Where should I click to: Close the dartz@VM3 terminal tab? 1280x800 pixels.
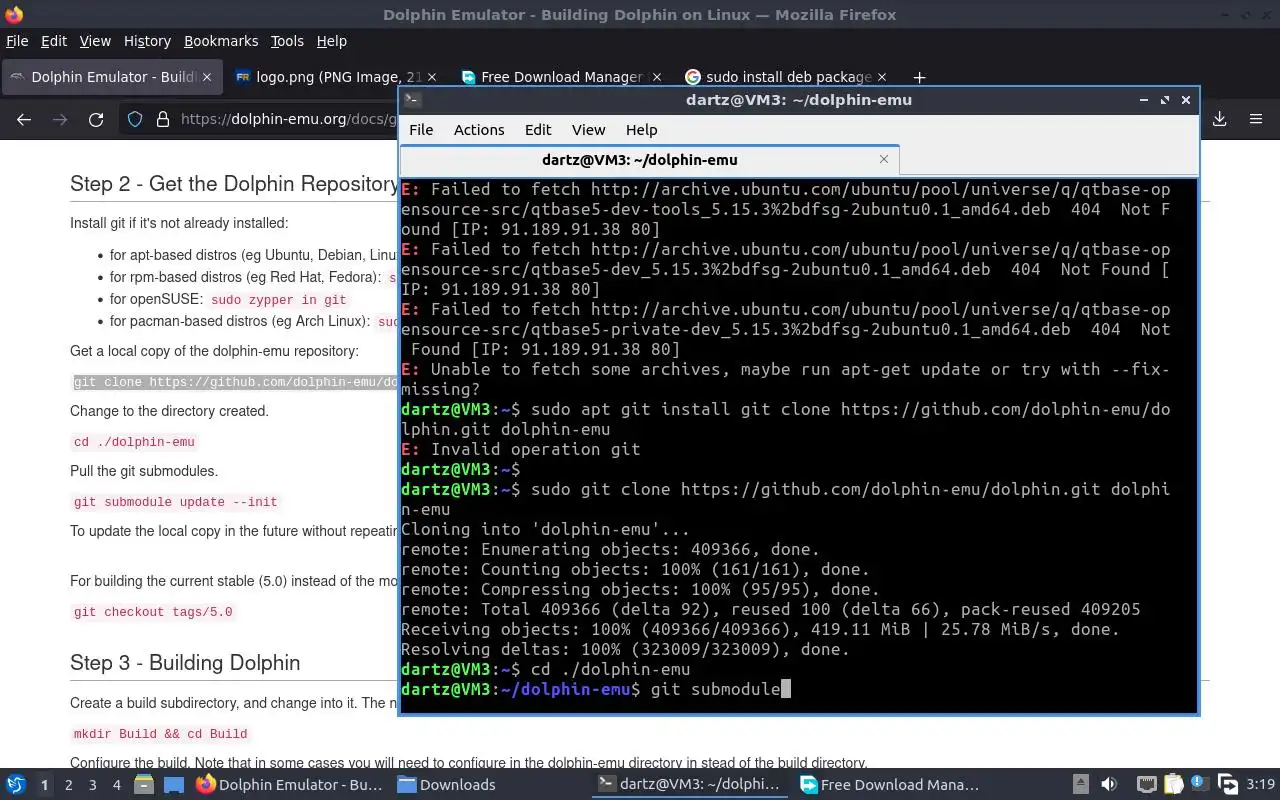884,159
